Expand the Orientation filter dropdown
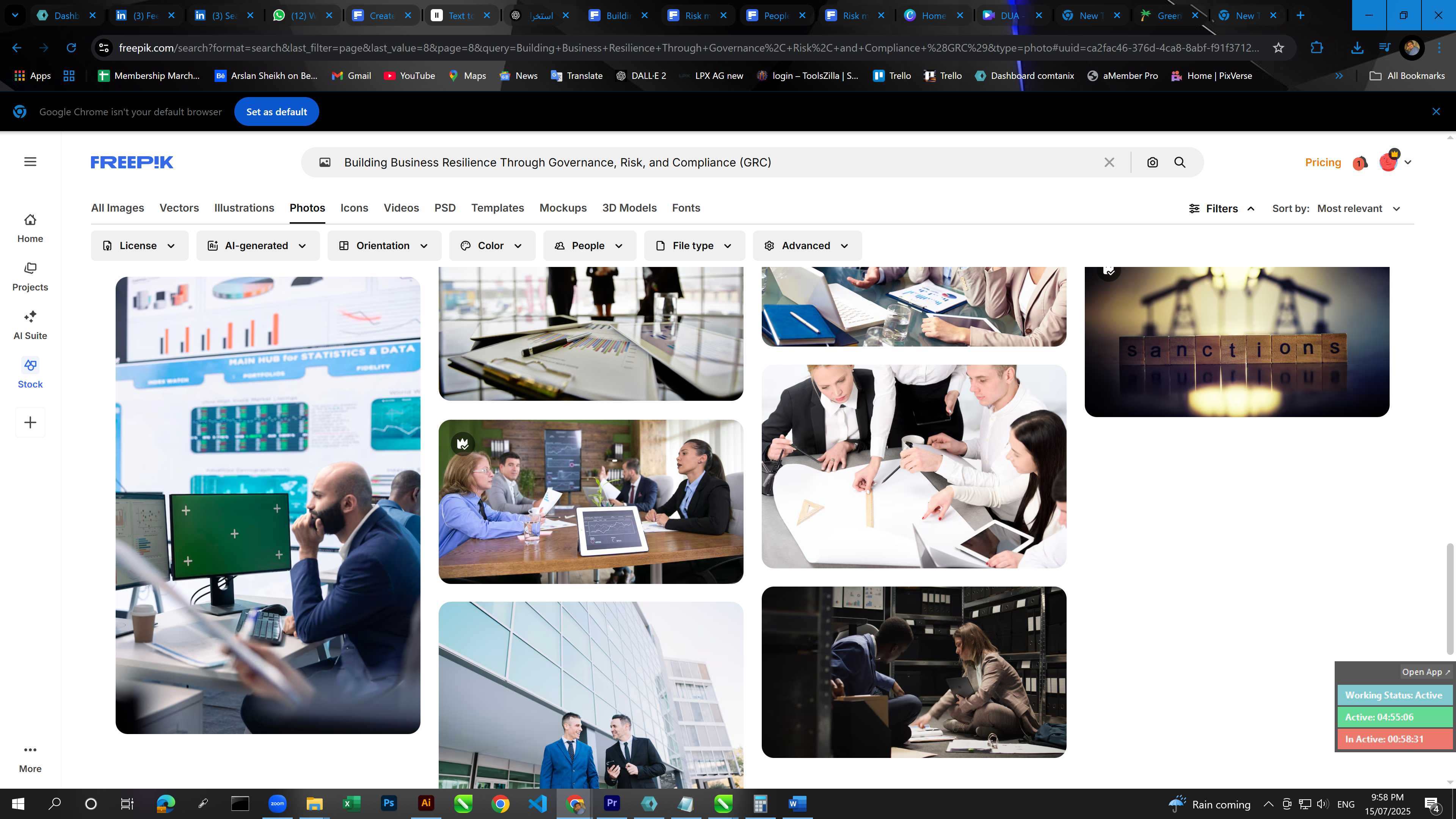This screenshot has height=819, width=1456. pos(384,245)
